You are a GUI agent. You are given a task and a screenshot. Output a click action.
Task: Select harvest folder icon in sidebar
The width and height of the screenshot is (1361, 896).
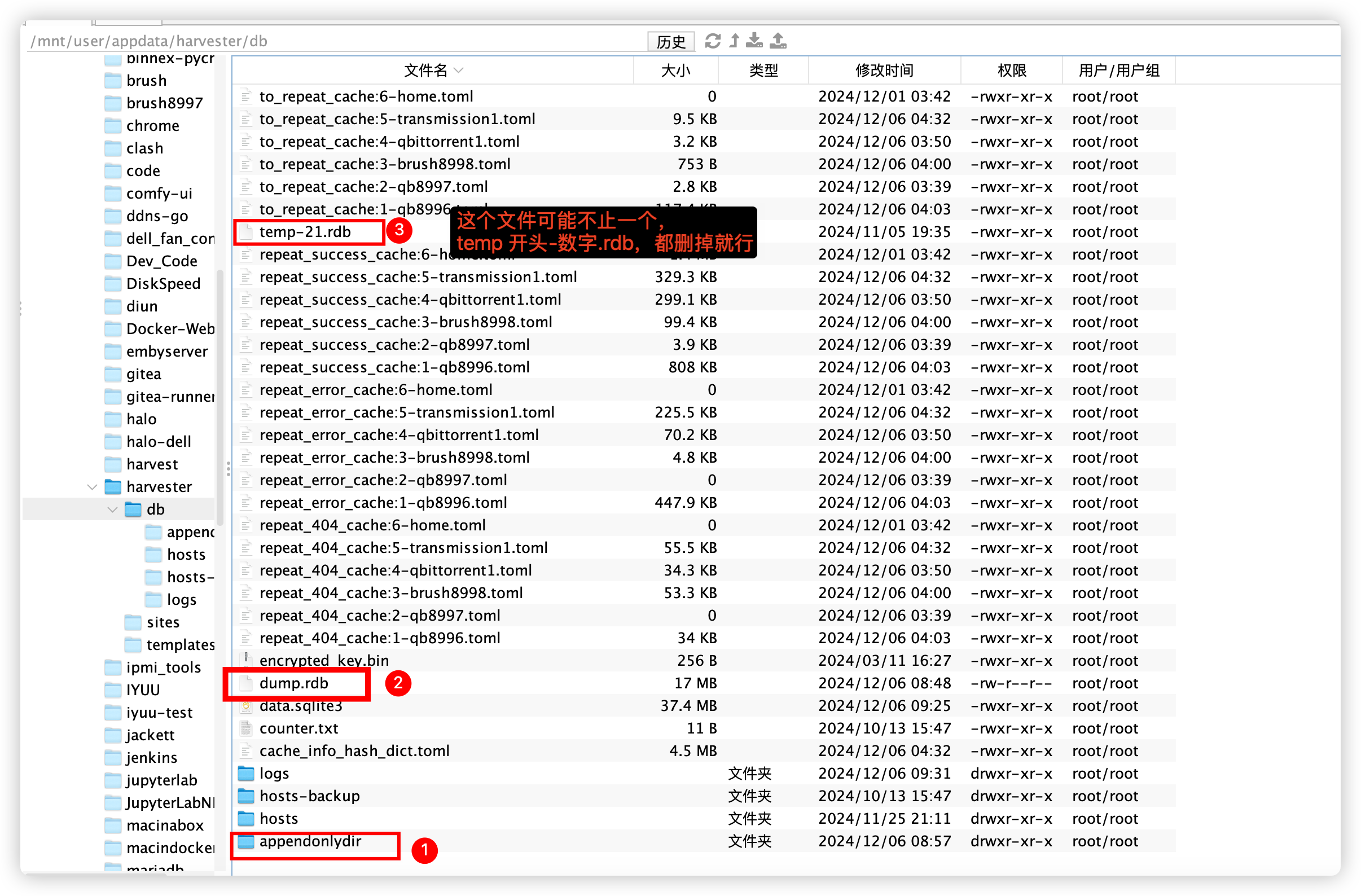pyautogui.click(x=113, y=464)
